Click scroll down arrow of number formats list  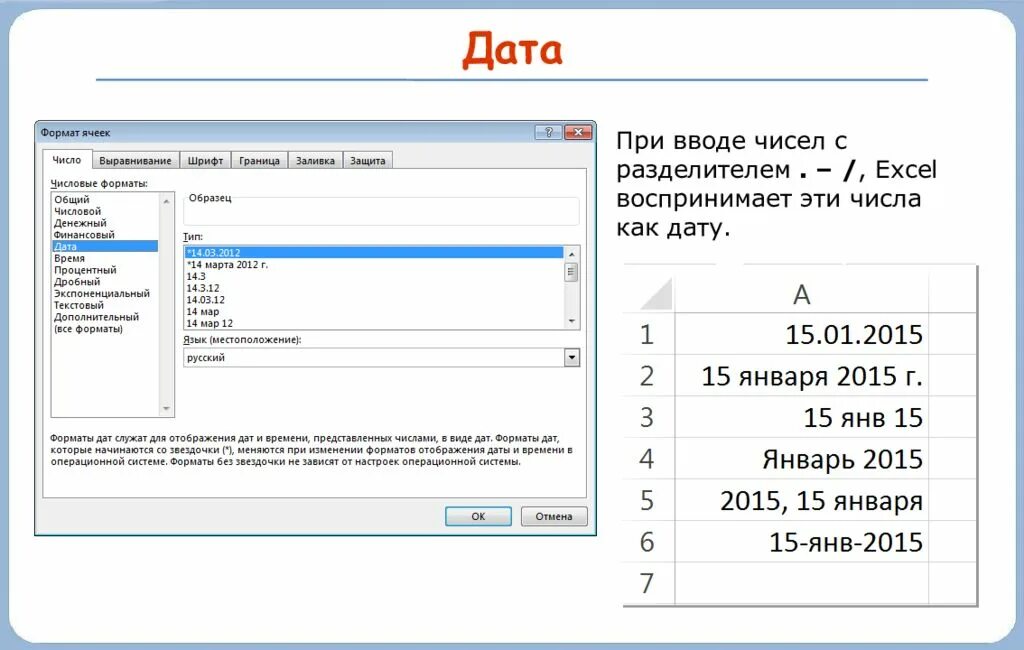(x=167, y=409)
